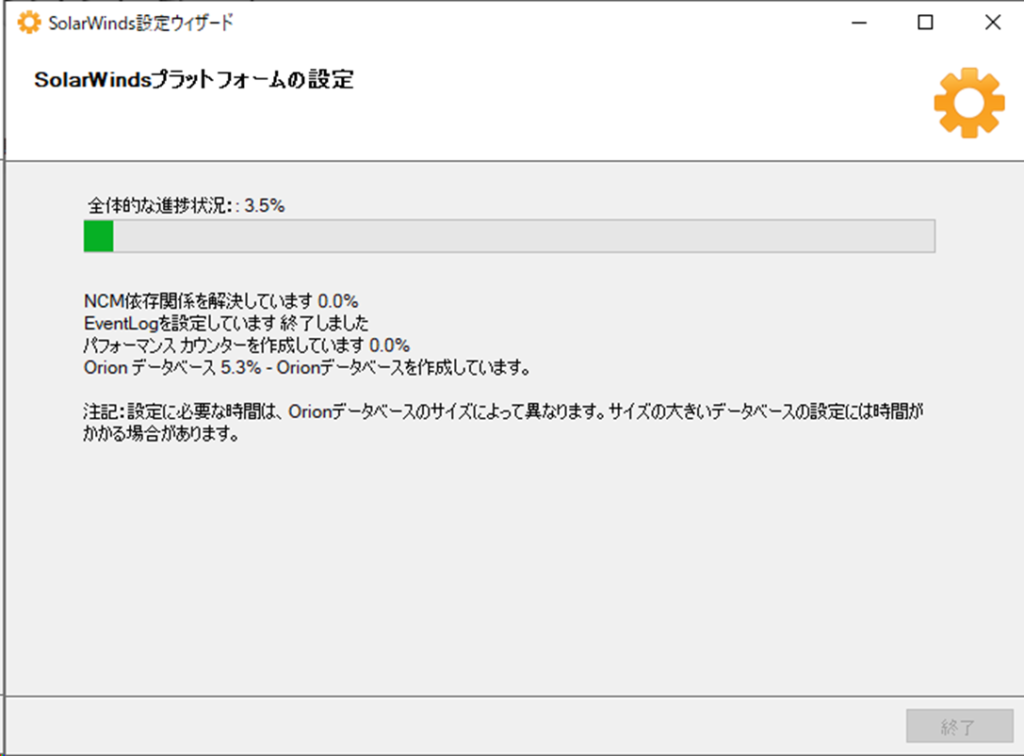
Task: Click the SolarWinds title bar gear icon
Action: [x=29, y=23]
